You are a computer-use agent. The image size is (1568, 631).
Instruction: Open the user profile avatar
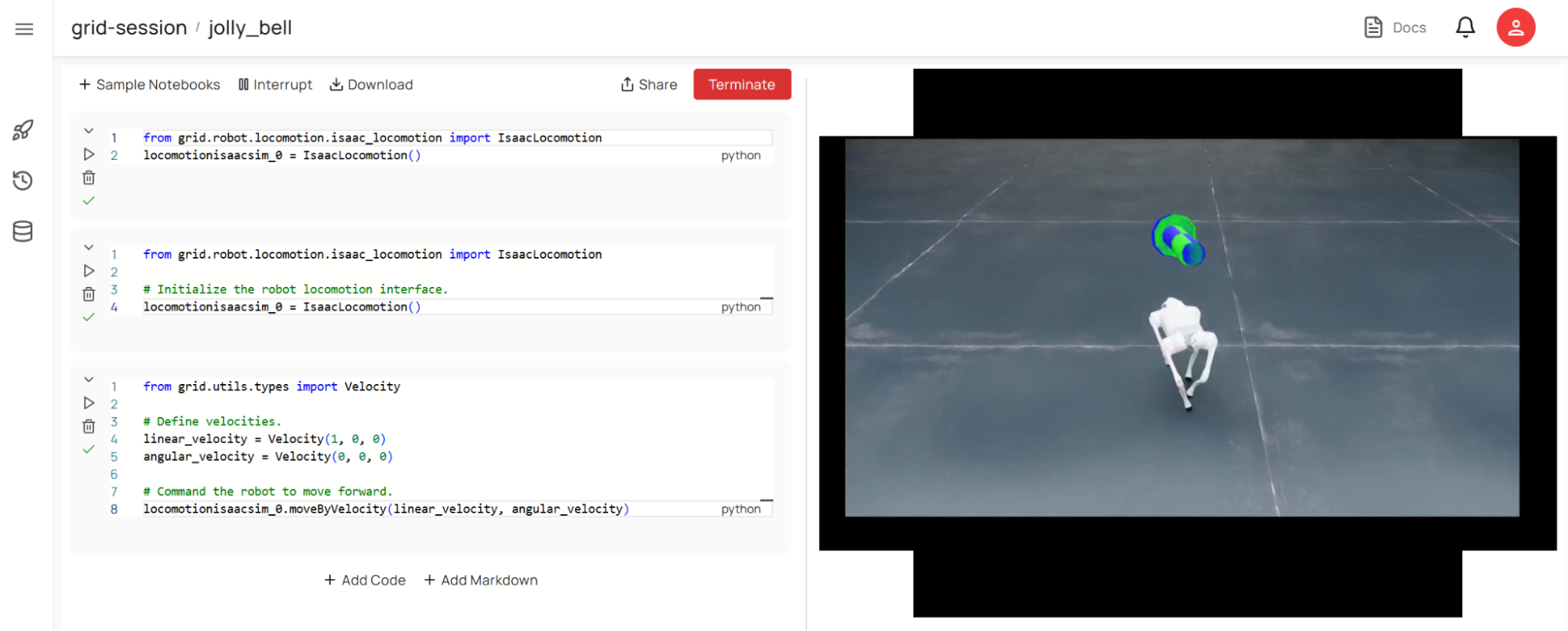pos(1515,27)
